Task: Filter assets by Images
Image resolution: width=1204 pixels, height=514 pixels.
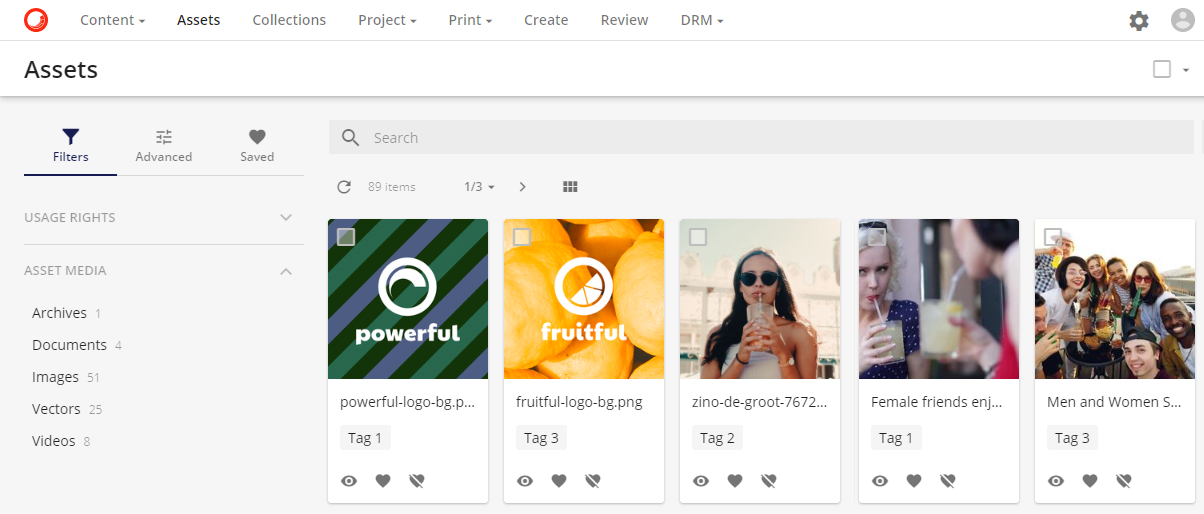Action: [x=56, y=377]
